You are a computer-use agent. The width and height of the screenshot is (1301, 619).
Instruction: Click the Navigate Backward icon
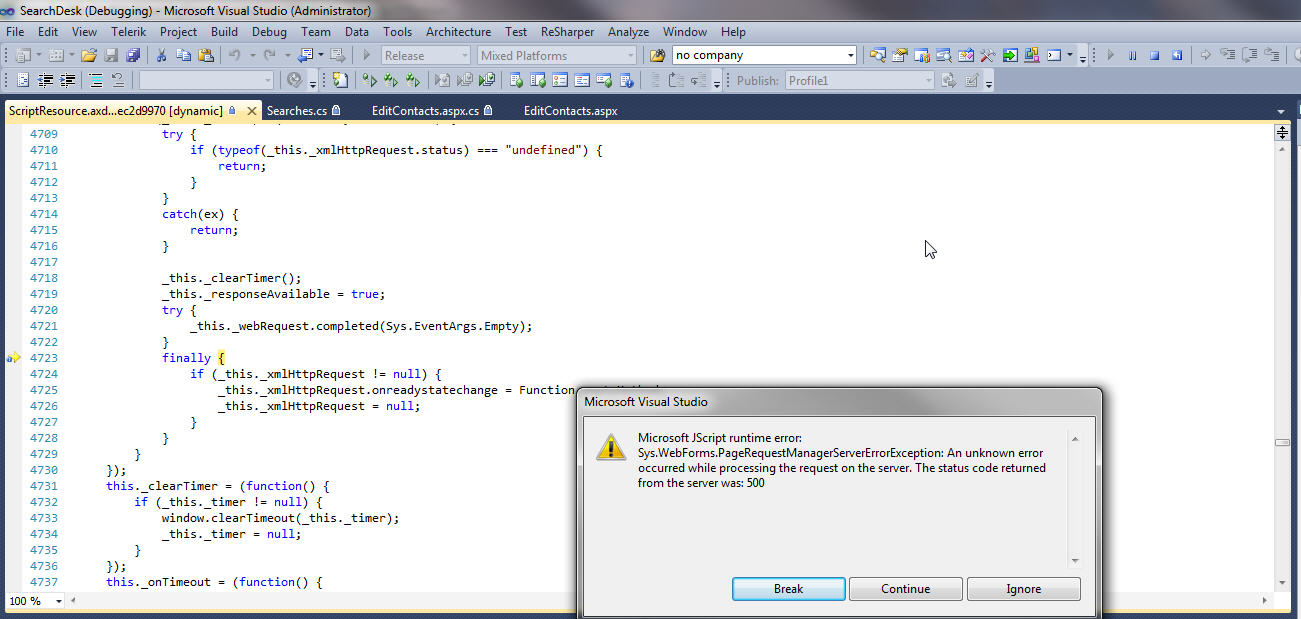point(304,56)
